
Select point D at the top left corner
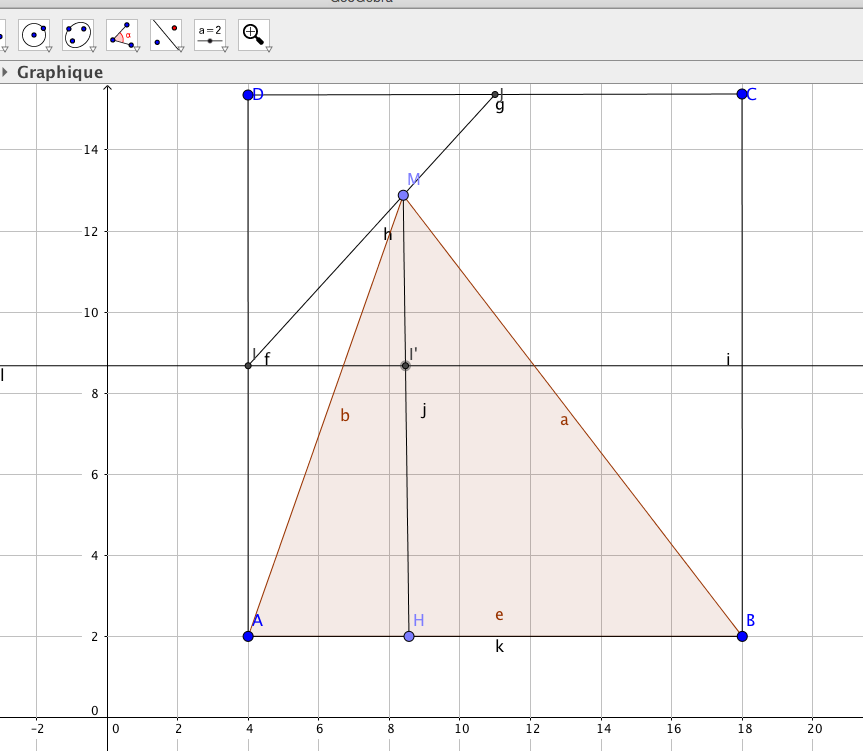point(248,95)
